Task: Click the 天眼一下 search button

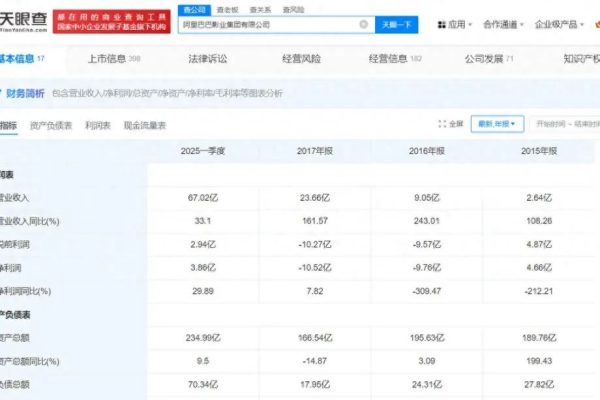Action: (396, 25)
